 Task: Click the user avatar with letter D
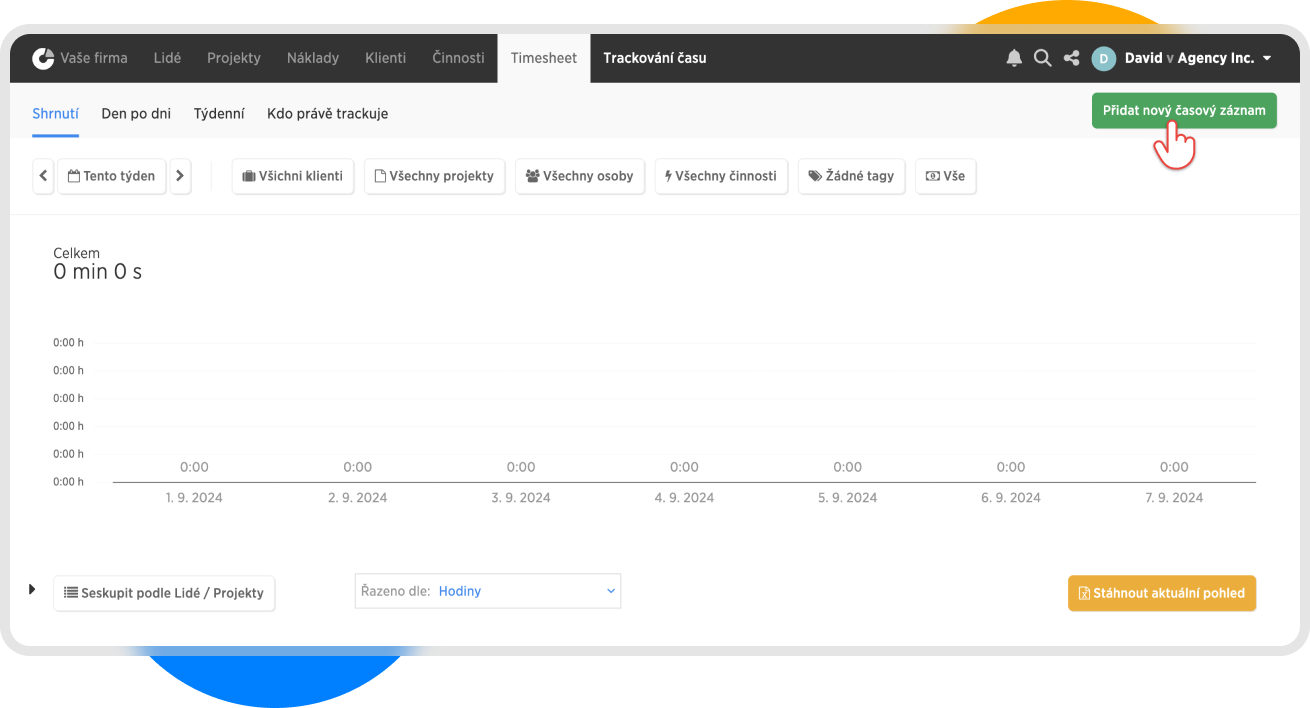tap(1103, 58)
